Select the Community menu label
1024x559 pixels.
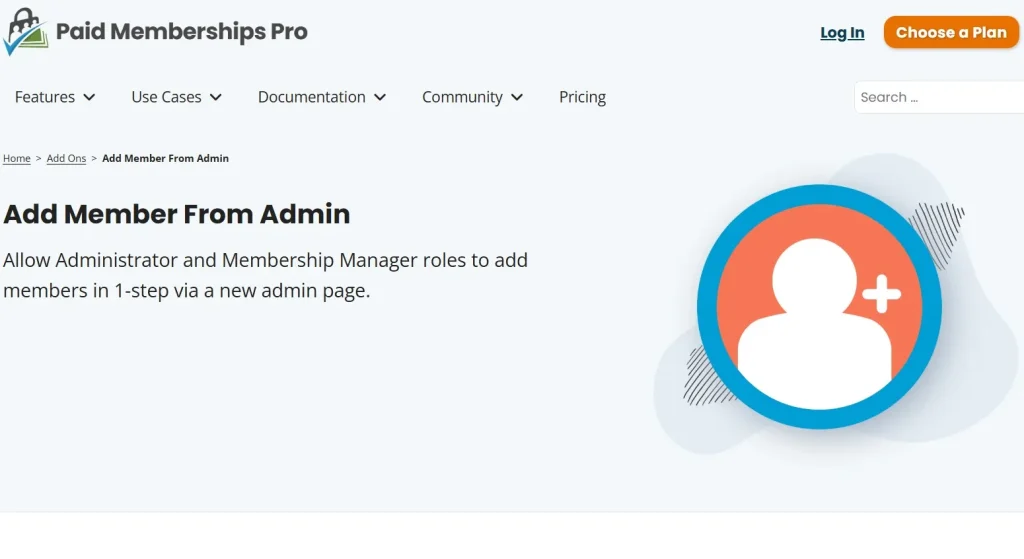462,97
